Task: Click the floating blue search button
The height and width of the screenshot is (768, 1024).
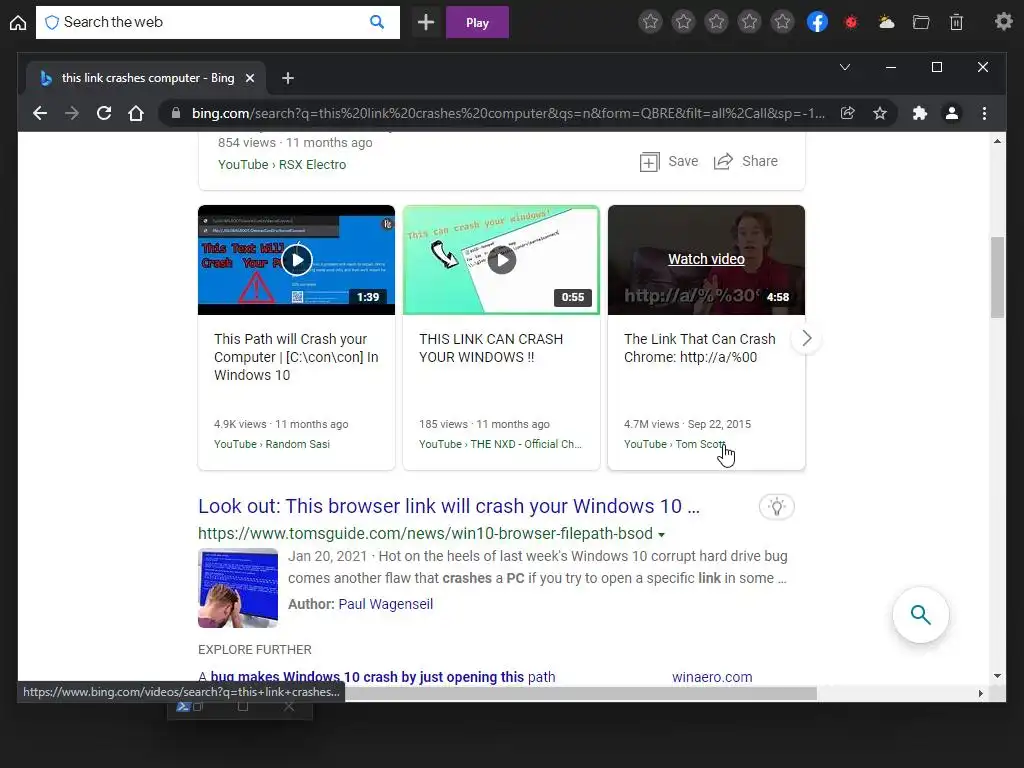Action: [x=921, y=615]
